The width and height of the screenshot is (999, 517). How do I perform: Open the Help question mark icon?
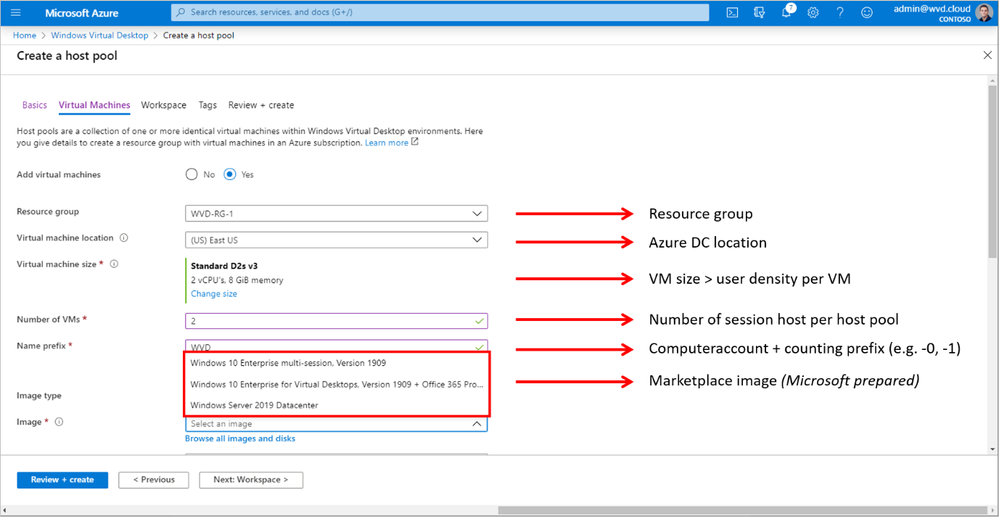tap(840, 13)
